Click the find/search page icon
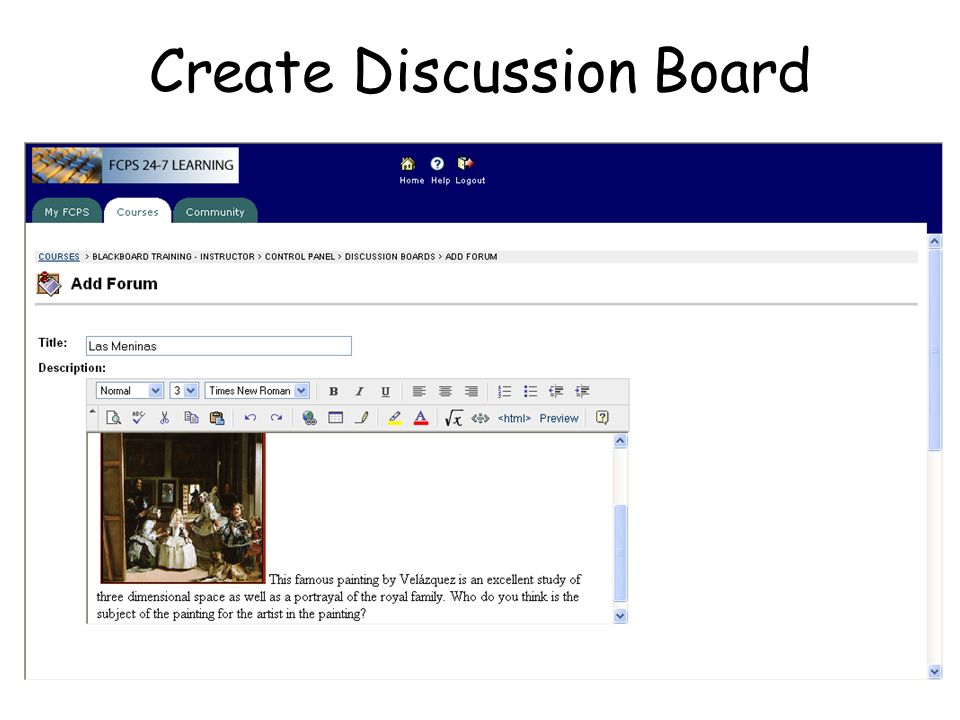 point(113,418)
